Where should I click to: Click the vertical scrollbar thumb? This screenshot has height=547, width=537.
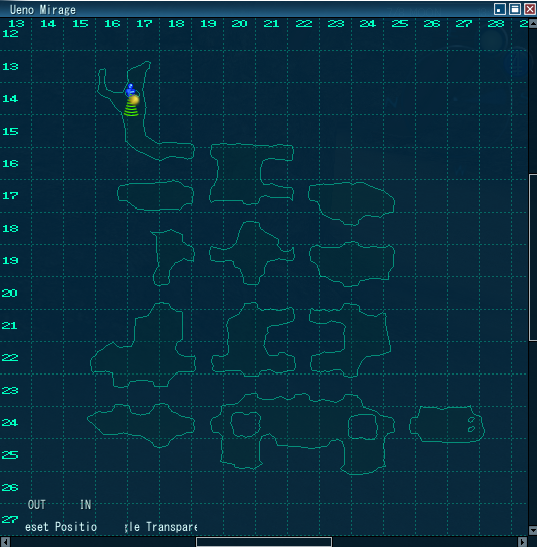[533, 257]
